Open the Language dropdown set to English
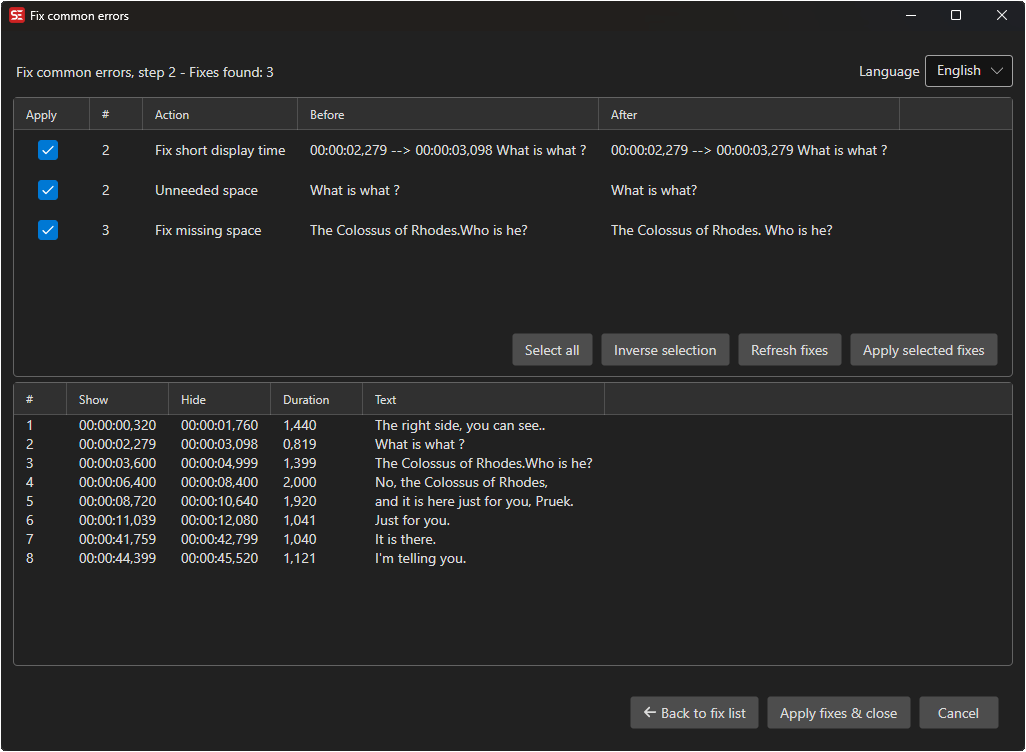The width and height of the screenshot is (1026, 752). click(x=968, y=71)
